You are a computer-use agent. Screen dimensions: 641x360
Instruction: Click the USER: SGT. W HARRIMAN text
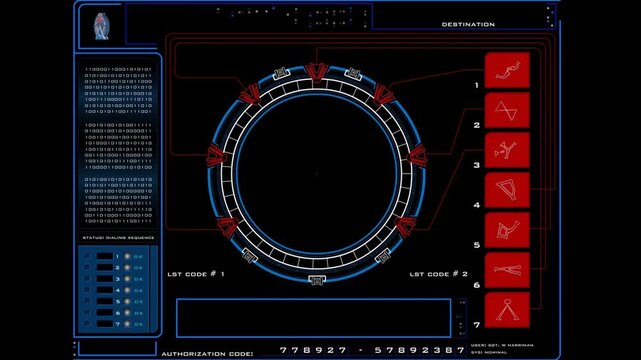tap(502, 345)
